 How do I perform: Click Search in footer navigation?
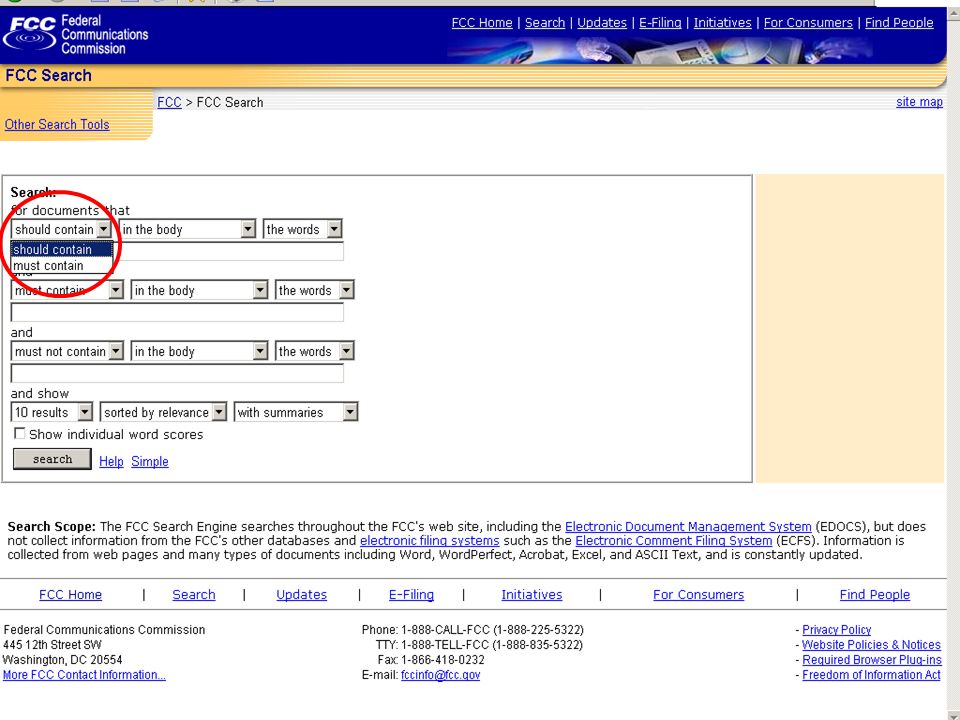[x=193, y=594]
